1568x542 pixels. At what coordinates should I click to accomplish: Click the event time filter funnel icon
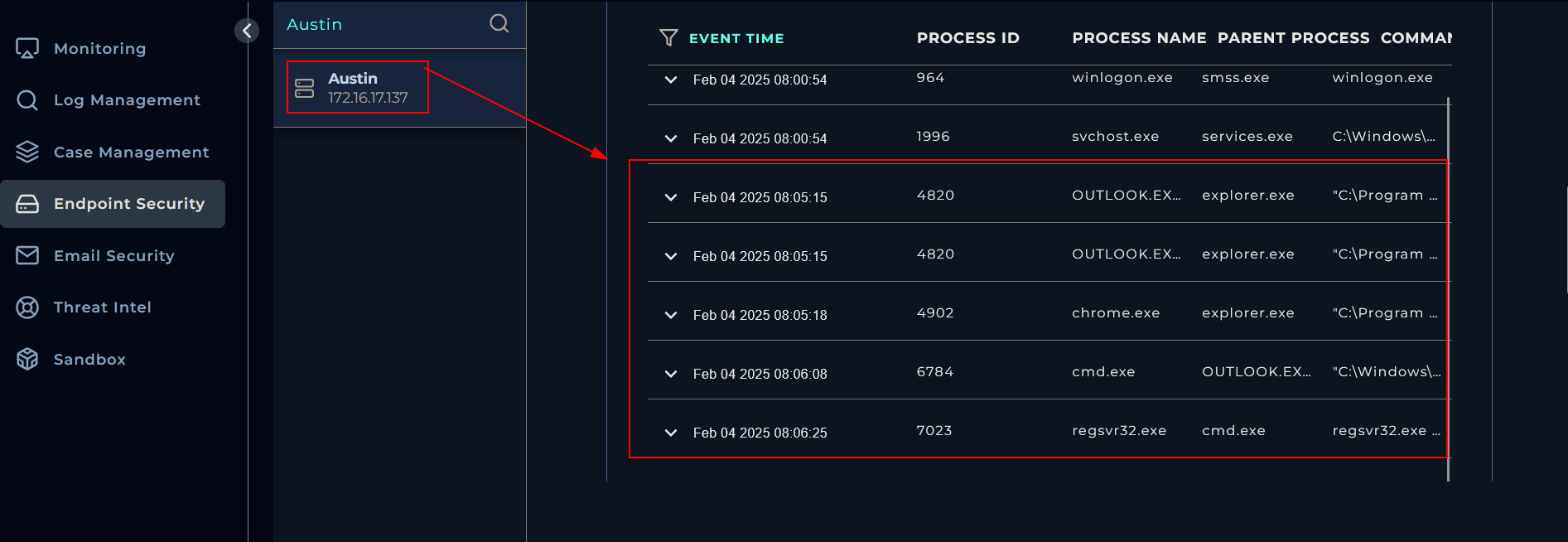click(x=668, y=37)
